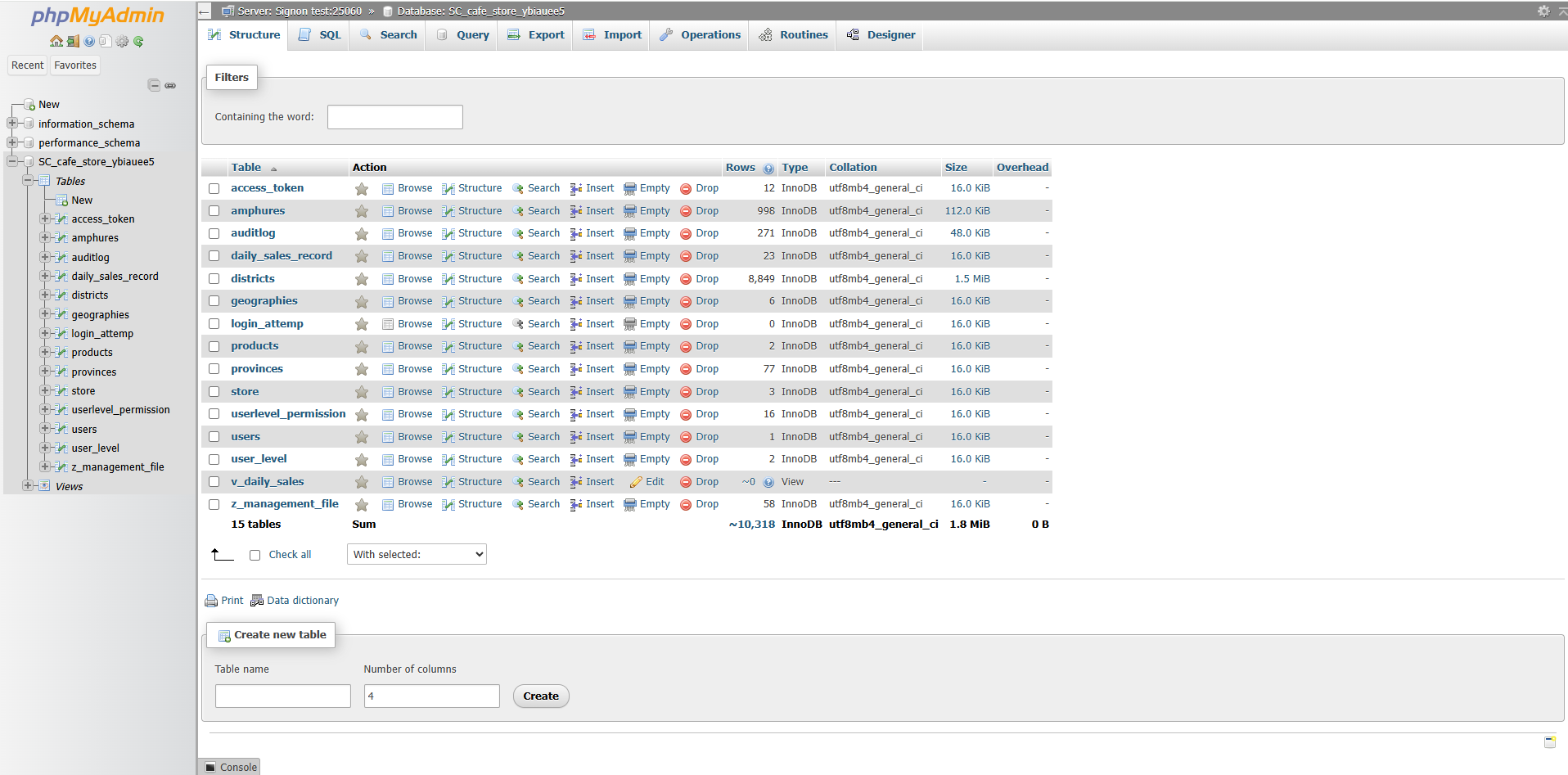Screen dimensions: 1568x775
Task: Open phpMyAdmin documentation help icon
Action: click(x=89, y=41)
